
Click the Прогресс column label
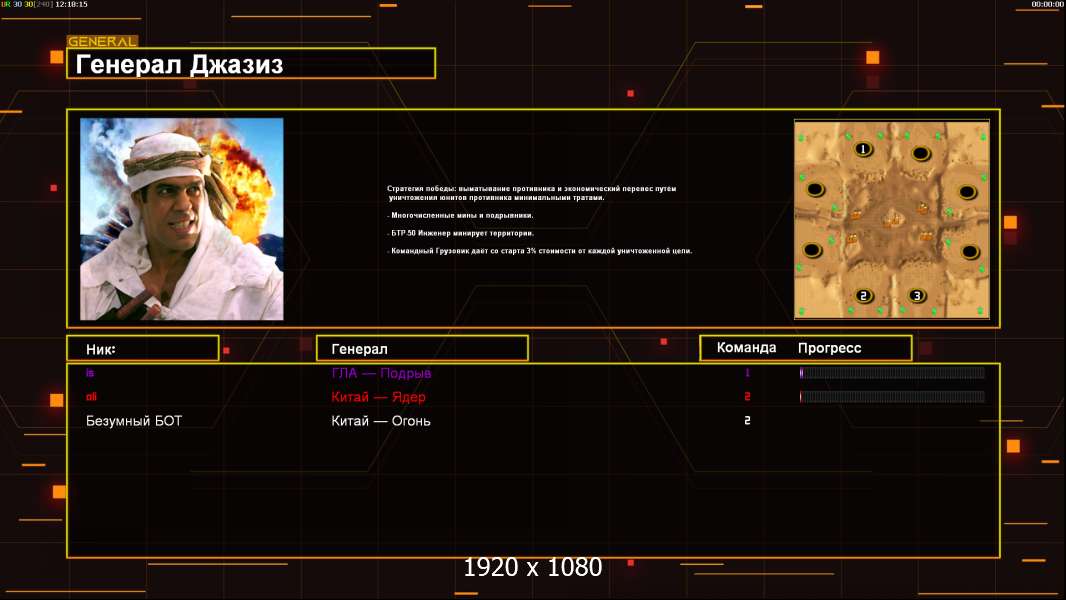pos(829,349)
